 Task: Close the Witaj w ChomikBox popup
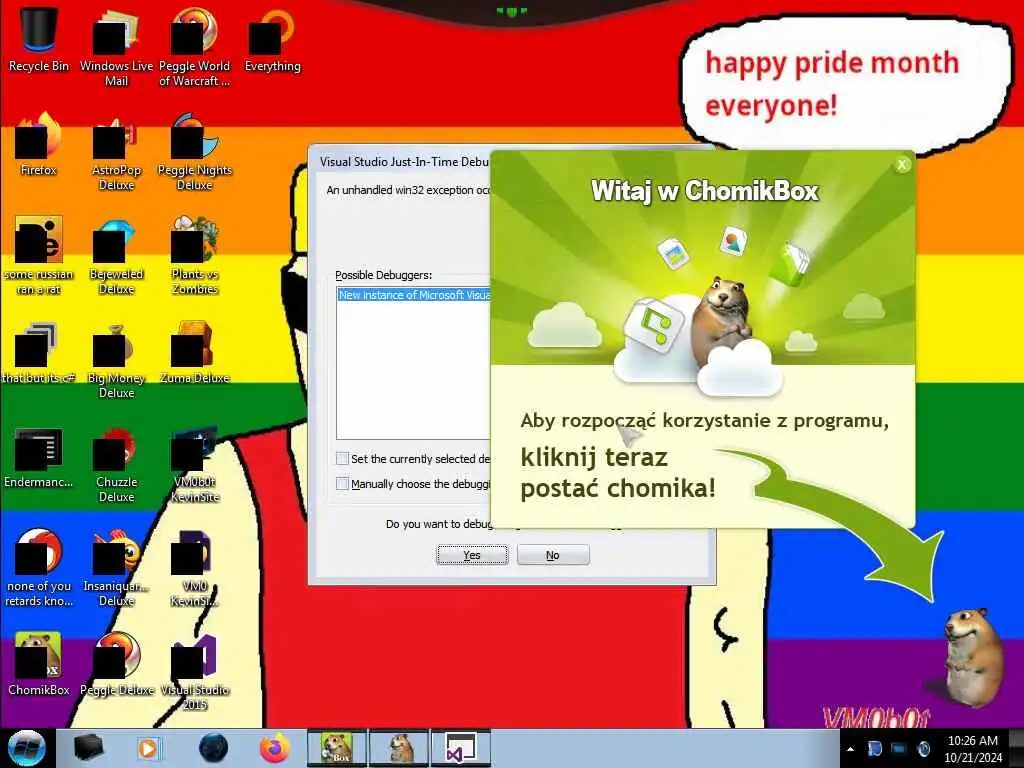click(x=902, y=165)
